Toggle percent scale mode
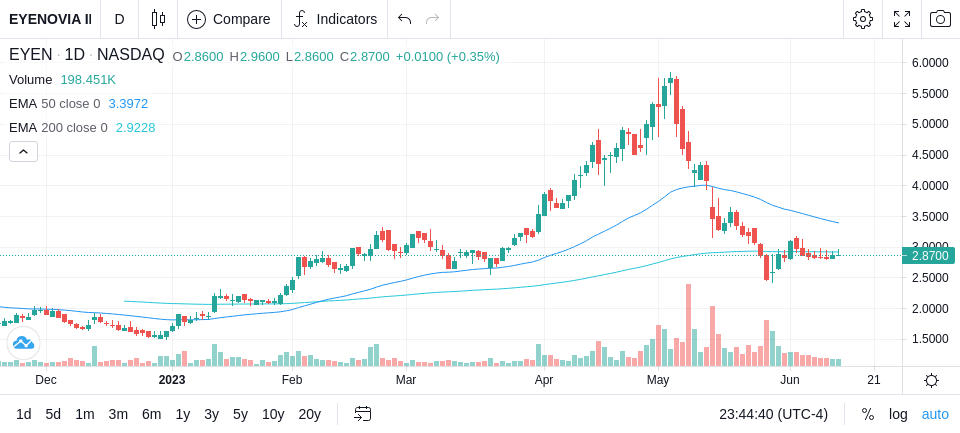This screenshot has width=960, height=433. coord(868,414)
